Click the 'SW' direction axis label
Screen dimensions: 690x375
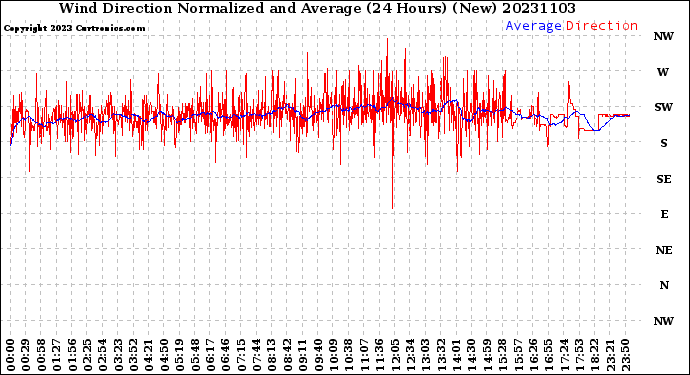(x=663, y=107)
